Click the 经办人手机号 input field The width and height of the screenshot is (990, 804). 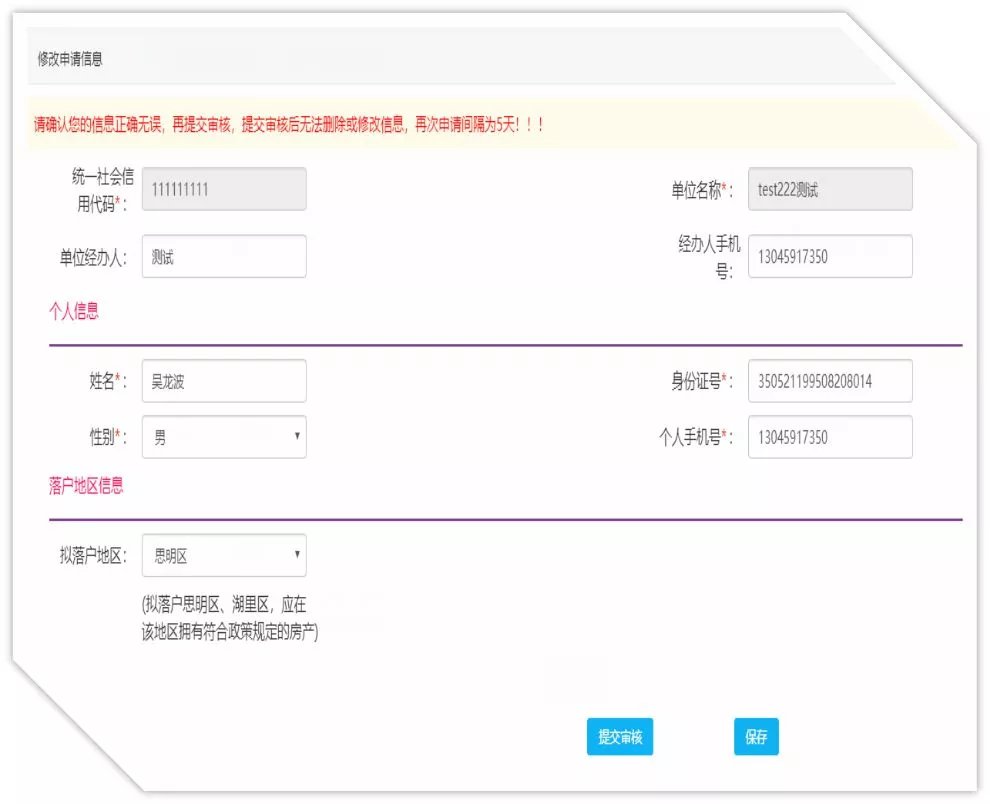(829, 257)
